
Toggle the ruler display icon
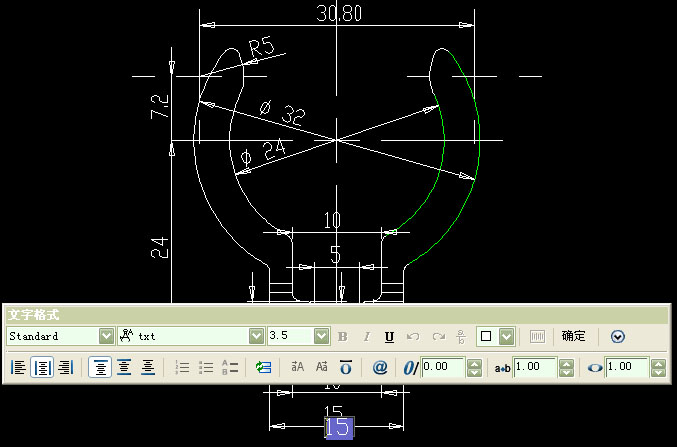click(537, 336)
